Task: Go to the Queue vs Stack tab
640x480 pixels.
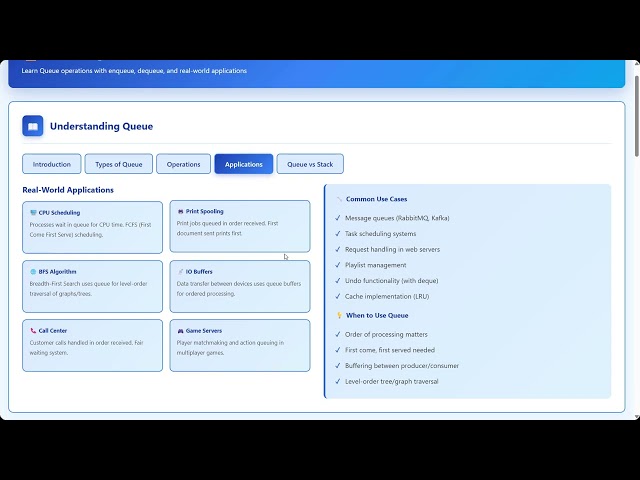Action: coord(310,164)
